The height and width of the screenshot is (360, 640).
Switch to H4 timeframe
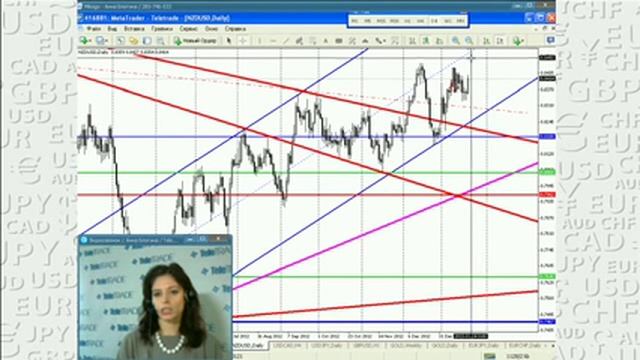pyautogui.click(x=420, y=21)
